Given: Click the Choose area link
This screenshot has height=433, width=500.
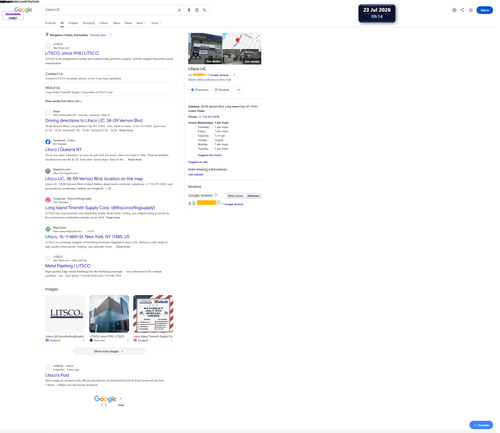Looking at the screenshot, I should 98,35.
